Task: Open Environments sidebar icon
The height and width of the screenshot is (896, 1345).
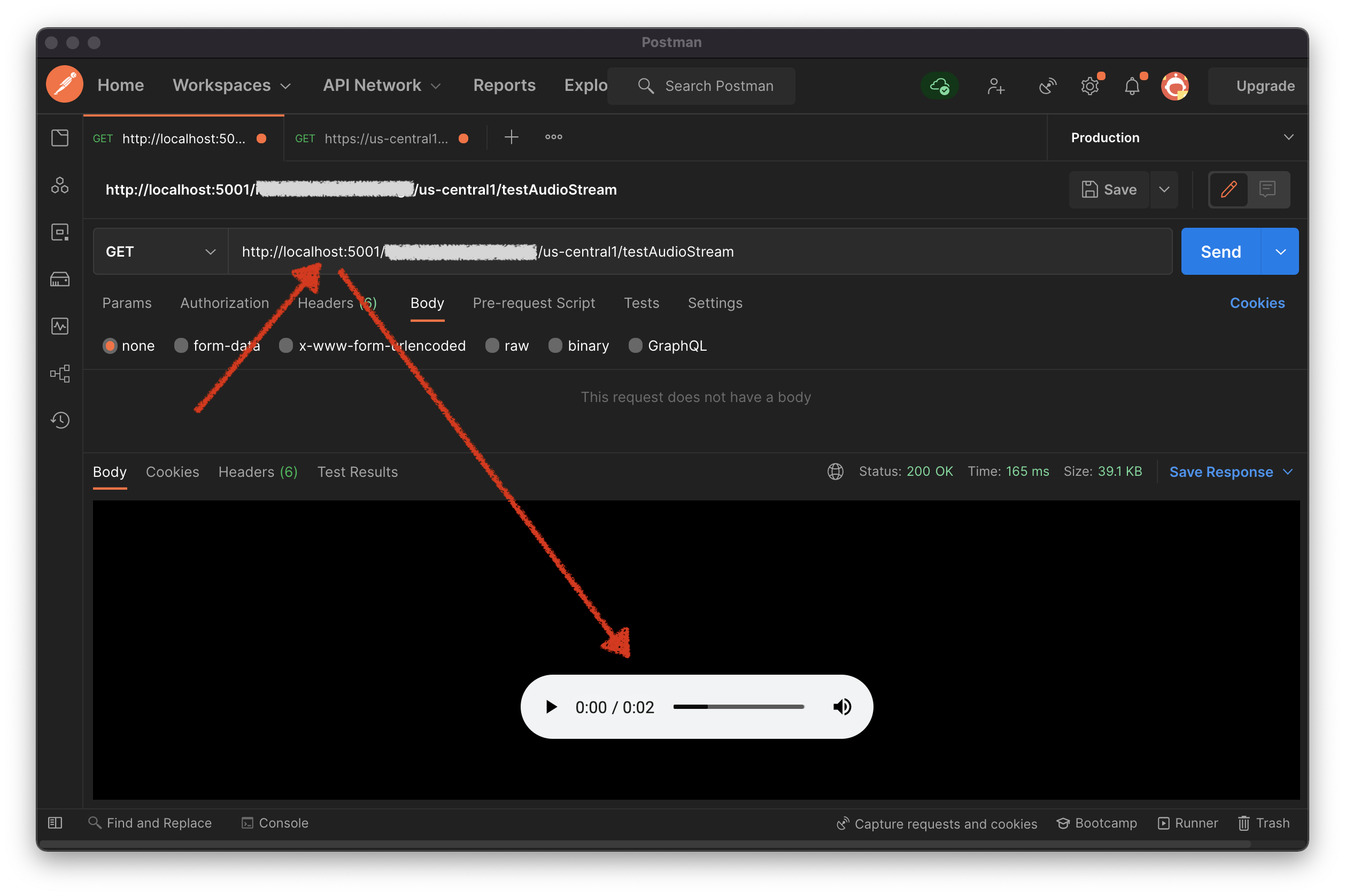Action: (60, 232)
